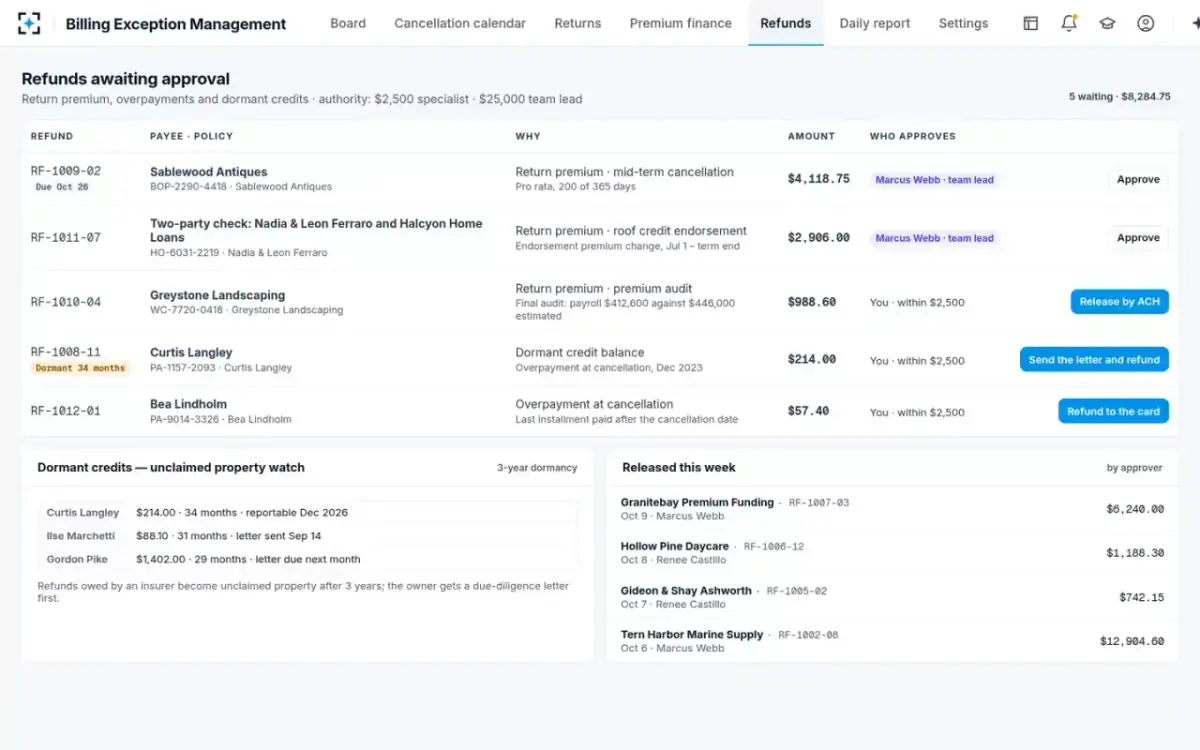This screenshot has height=750, width=1200.
Task: Click Return premium · premium audit reason
Action: 604,288
